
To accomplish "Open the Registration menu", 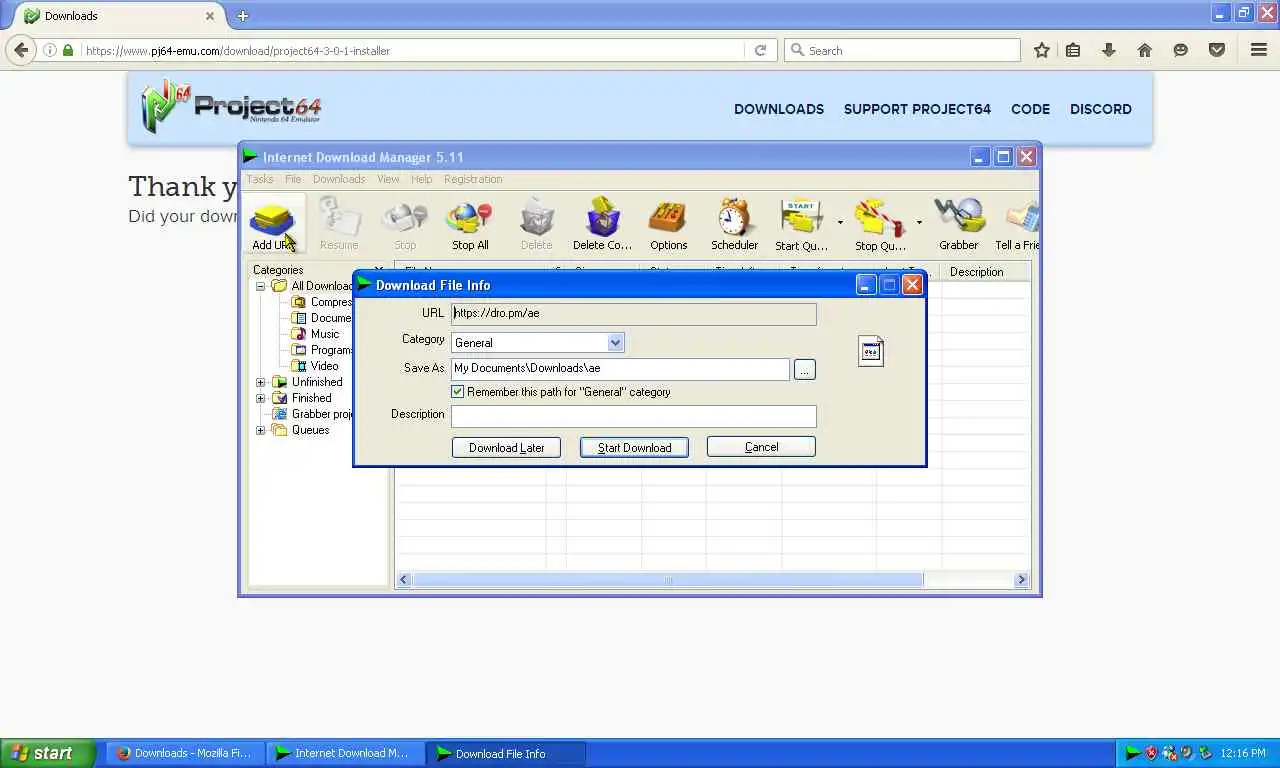I will [473, 179].
